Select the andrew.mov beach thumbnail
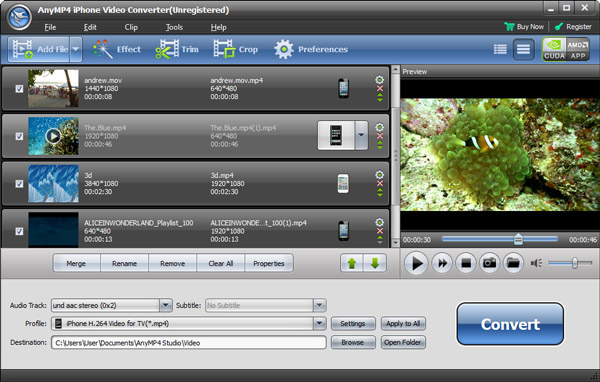Screen dimensions: 600x382 click(53, 88)
